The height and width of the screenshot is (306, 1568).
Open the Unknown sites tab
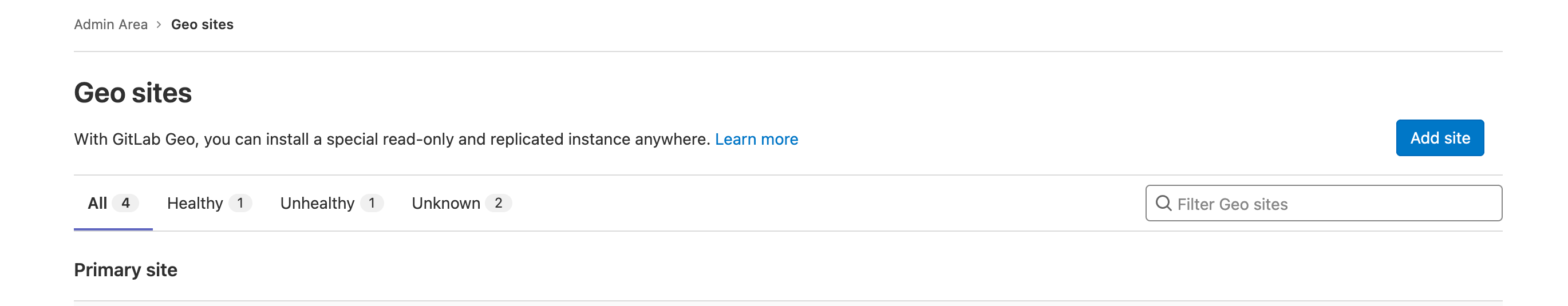pyautogui.click(x=445, y=203)
